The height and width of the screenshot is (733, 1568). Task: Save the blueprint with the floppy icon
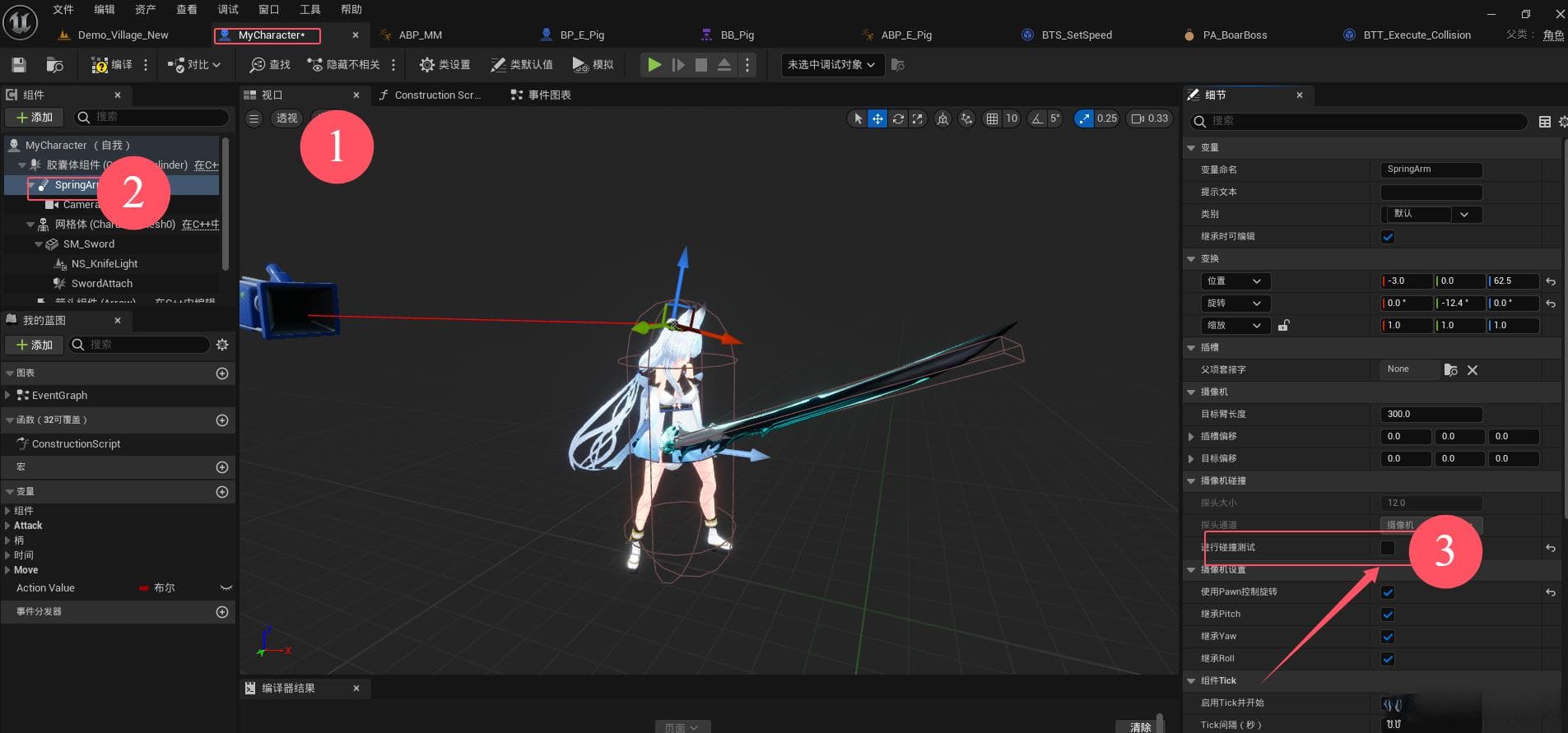click(x=19, y=65)
